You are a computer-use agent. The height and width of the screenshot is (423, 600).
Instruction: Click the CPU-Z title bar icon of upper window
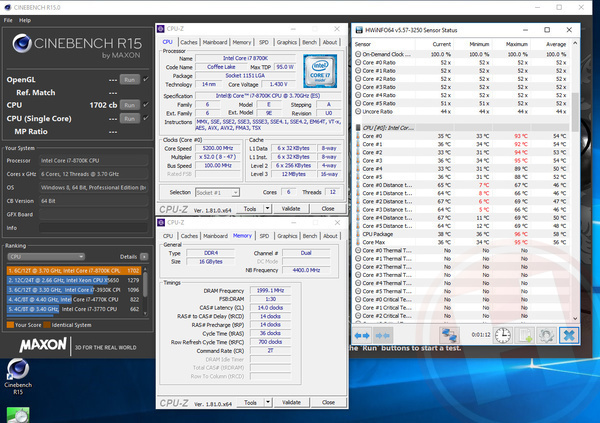click(x=161, y=29)
